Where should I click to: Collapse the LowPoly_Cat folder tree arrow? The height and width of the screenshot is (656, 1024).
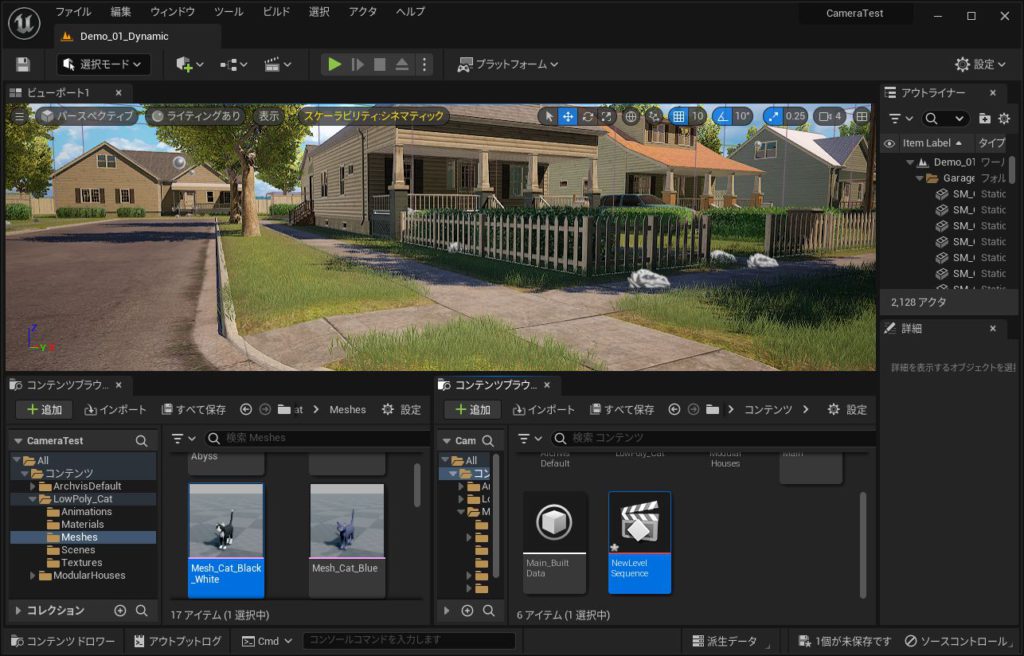pyautogui.click(x=33, y=499)
